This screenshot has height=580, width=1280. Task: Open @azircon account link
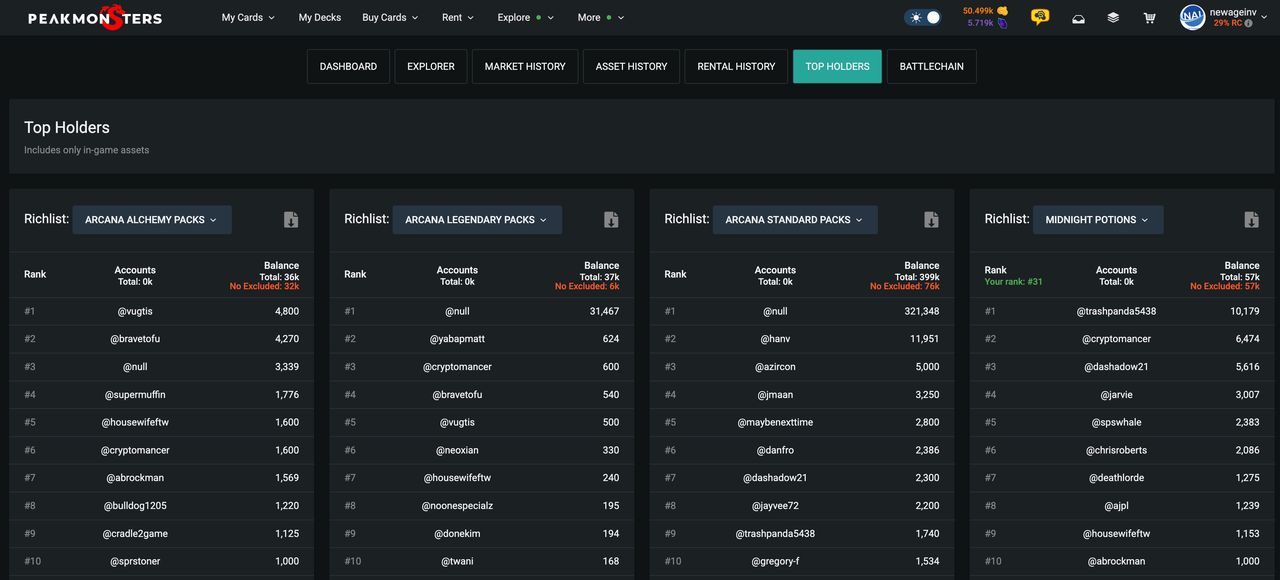click(x=775, y=367)
